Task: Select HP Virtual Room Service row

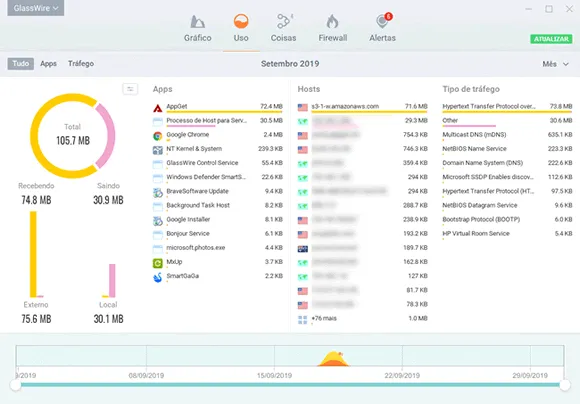Action: 508,235
